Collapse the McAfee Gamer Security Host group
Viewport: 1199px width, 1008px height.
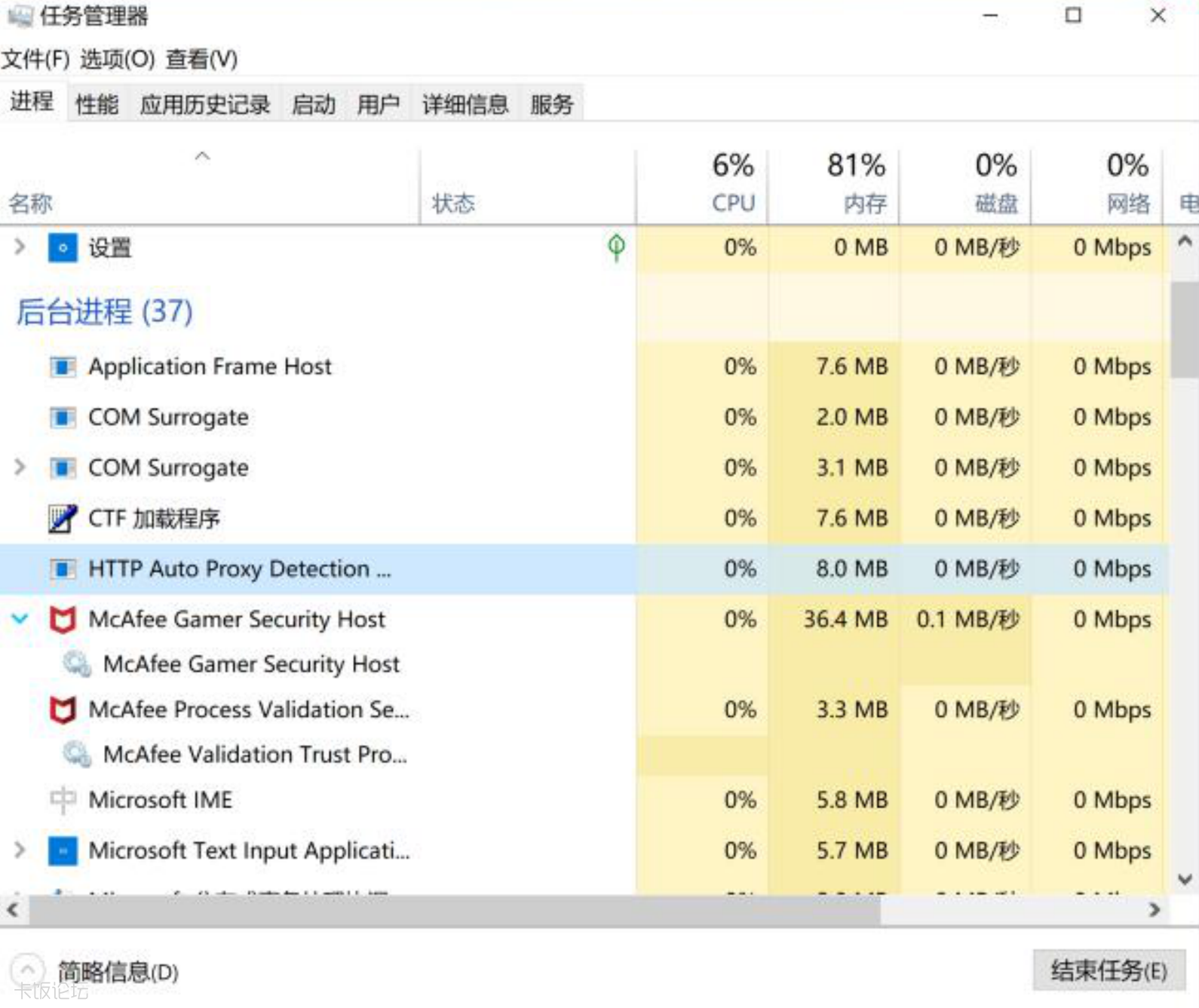(20, 619)
